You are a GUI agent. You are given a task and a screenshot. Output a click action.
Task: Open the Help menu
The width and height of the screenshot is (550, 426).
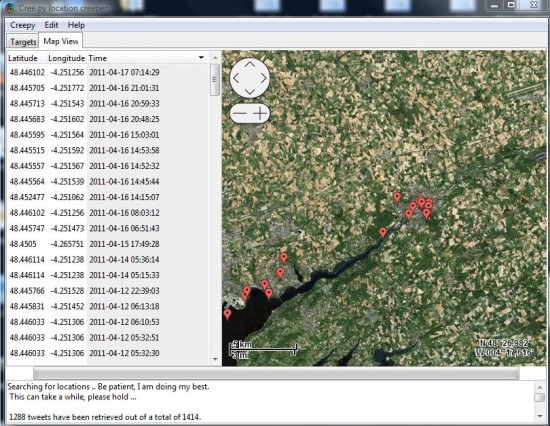click(76, 25)
